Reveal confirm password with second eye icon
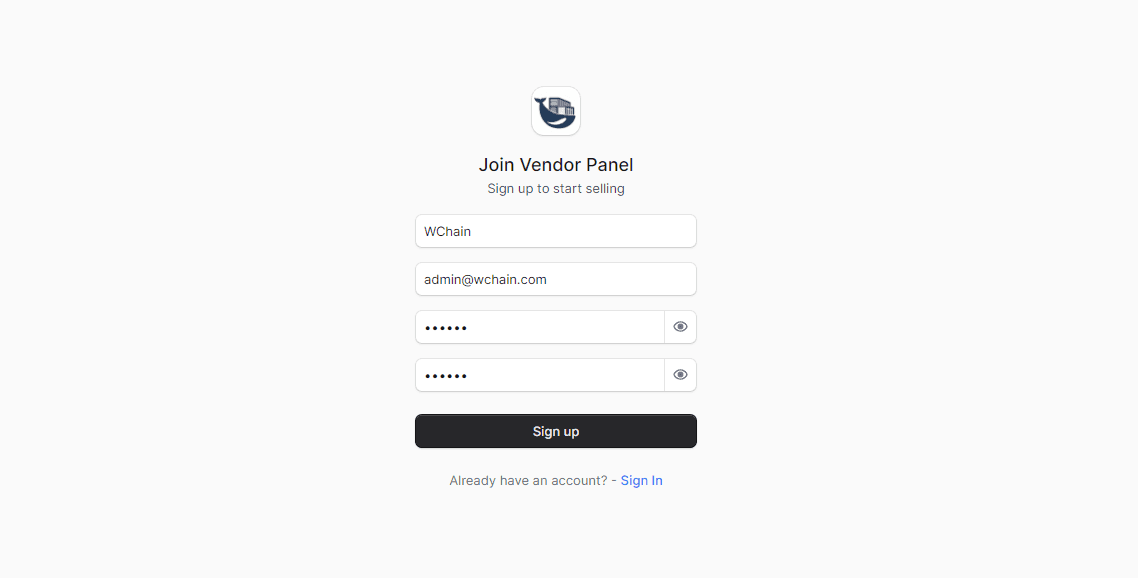This screenshot has height=578, width=1138. click(680, 375)
